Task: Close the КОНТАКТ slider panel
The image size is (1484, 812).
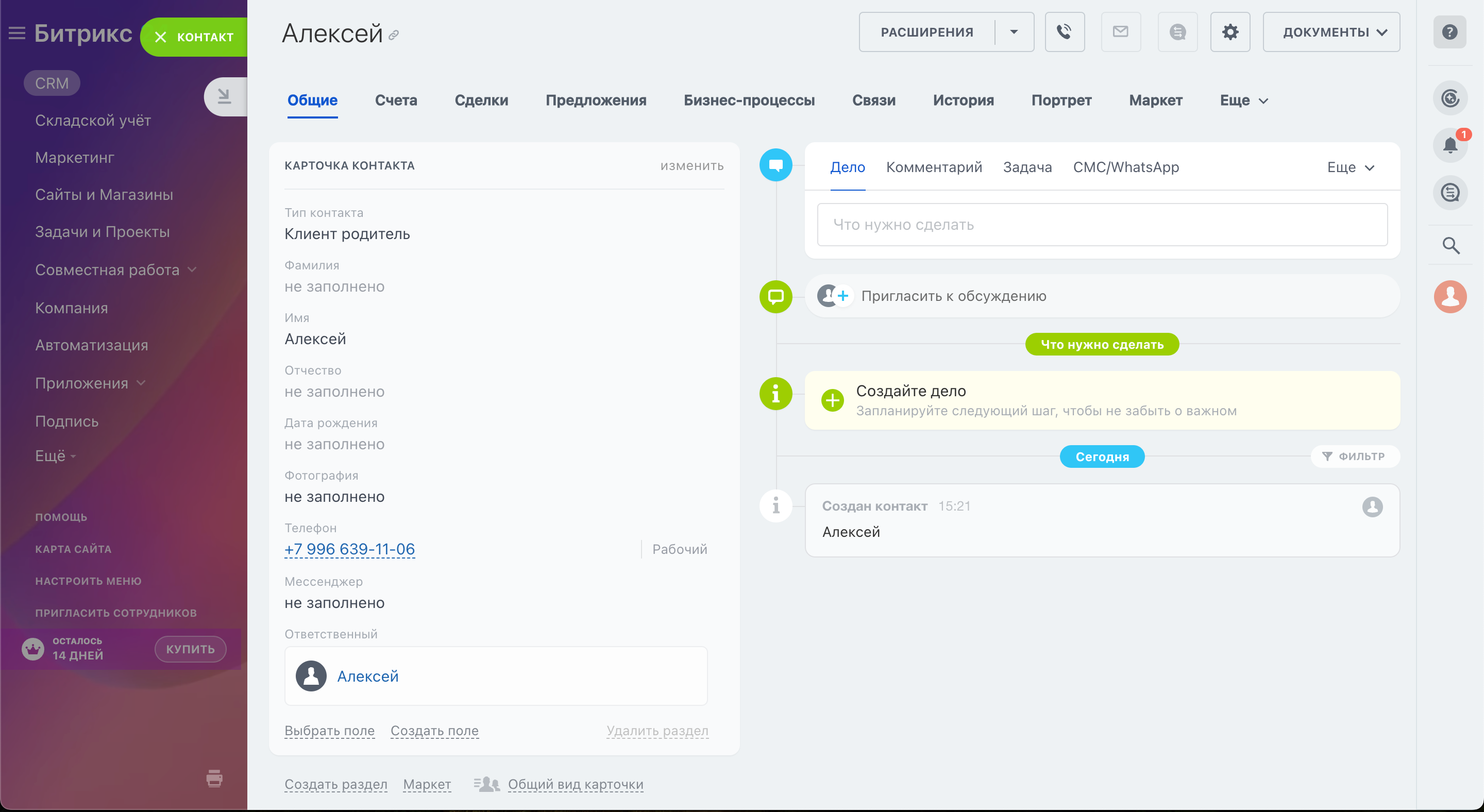Action: [x=161, y=38]
